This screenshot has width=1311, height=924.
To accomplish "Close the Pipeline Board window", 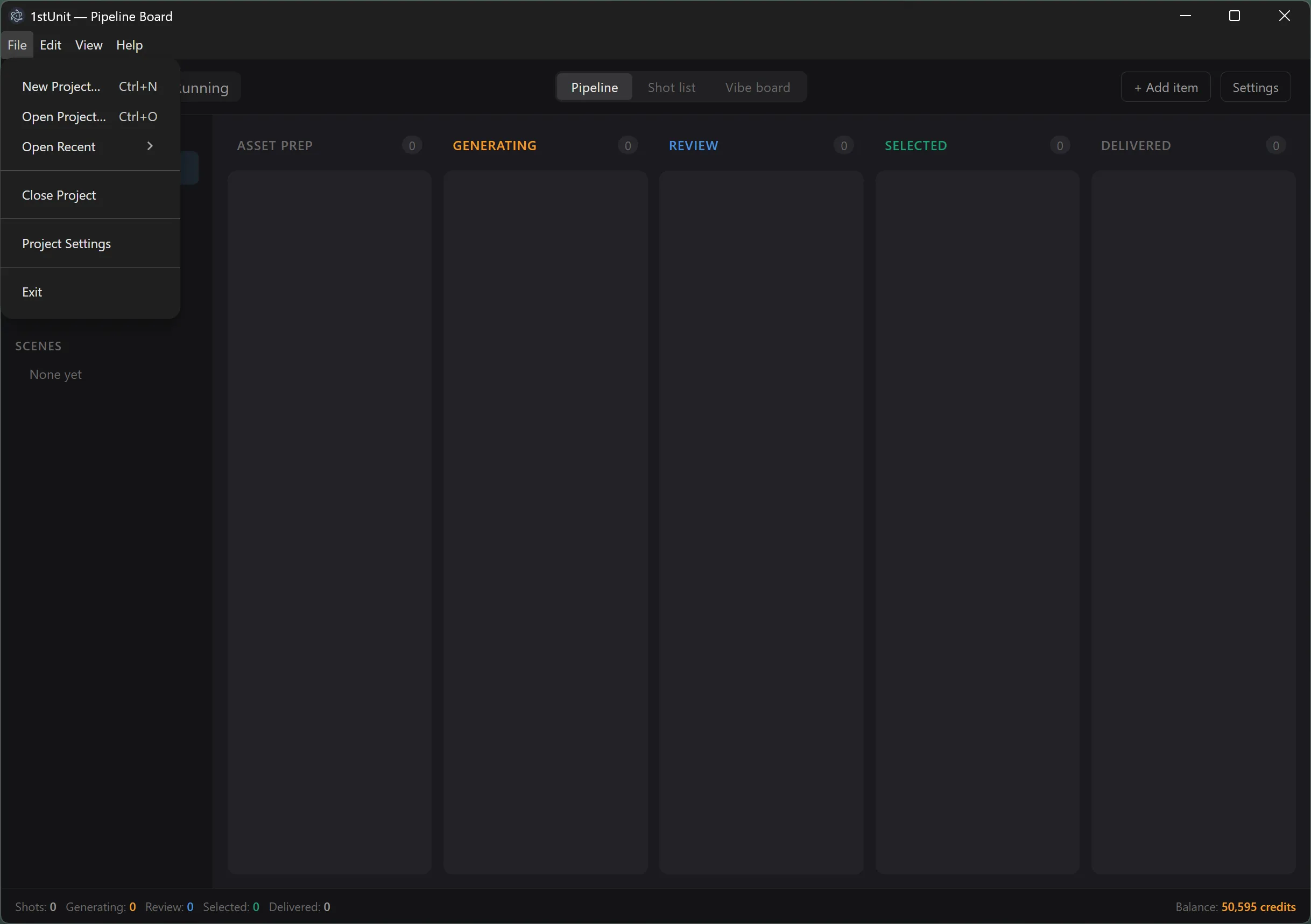I will coord(1284,16).
